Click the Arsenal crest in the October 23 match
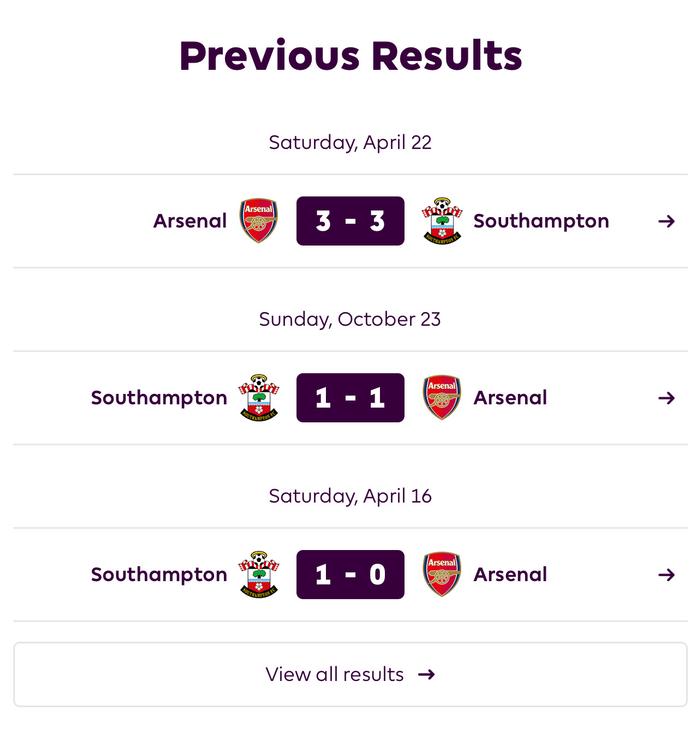Screen dimensions: 700x735 pyautogui.click(x=442, y=398)
